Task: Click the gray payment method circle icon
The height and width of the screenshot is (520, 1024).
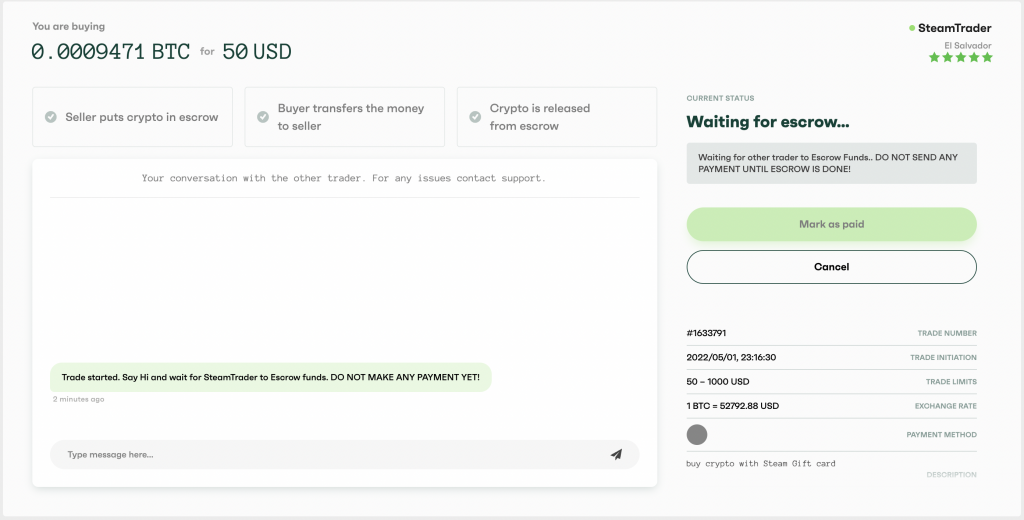Action: pos(697,434)
